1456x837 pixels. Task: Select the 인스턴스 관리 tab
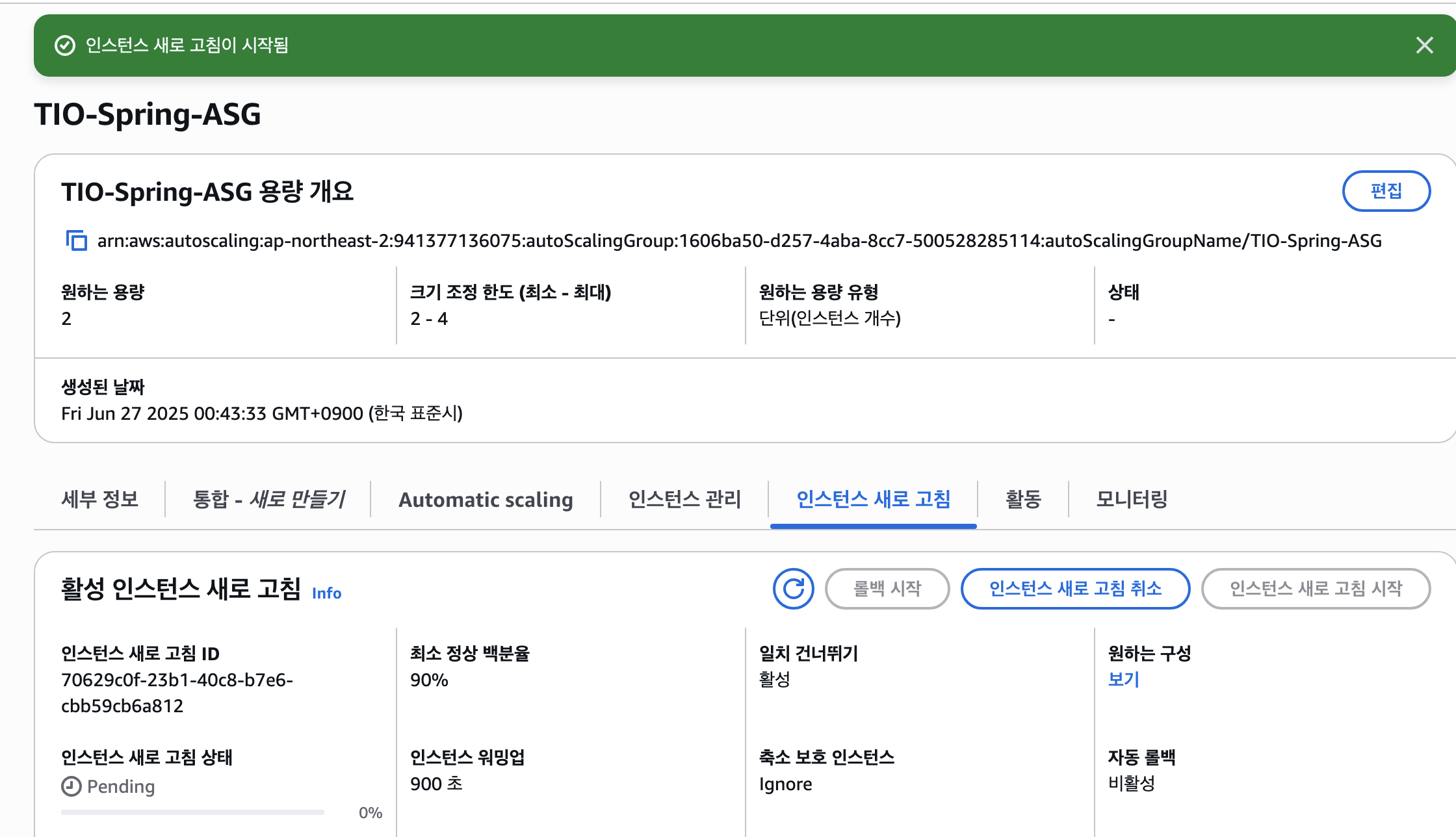[684, 499]
